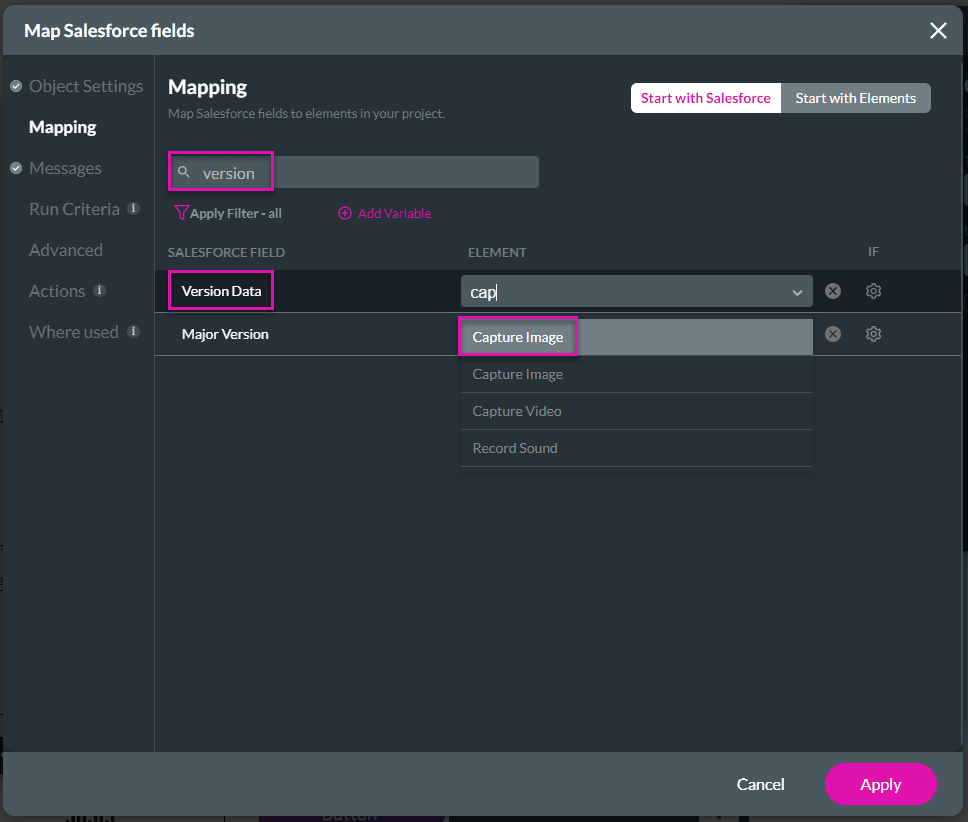Remove the Version Data mapping with the X icon
Image resolution: width=968 pixels, height=822 pixels.
pos(832,291)
